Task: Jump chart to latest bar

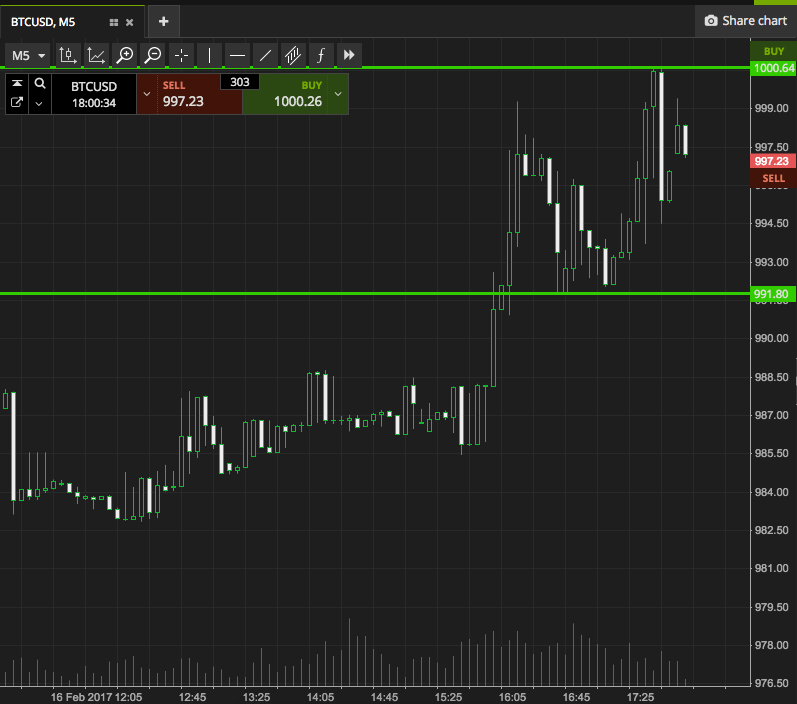Action: [x=349, y=55]
